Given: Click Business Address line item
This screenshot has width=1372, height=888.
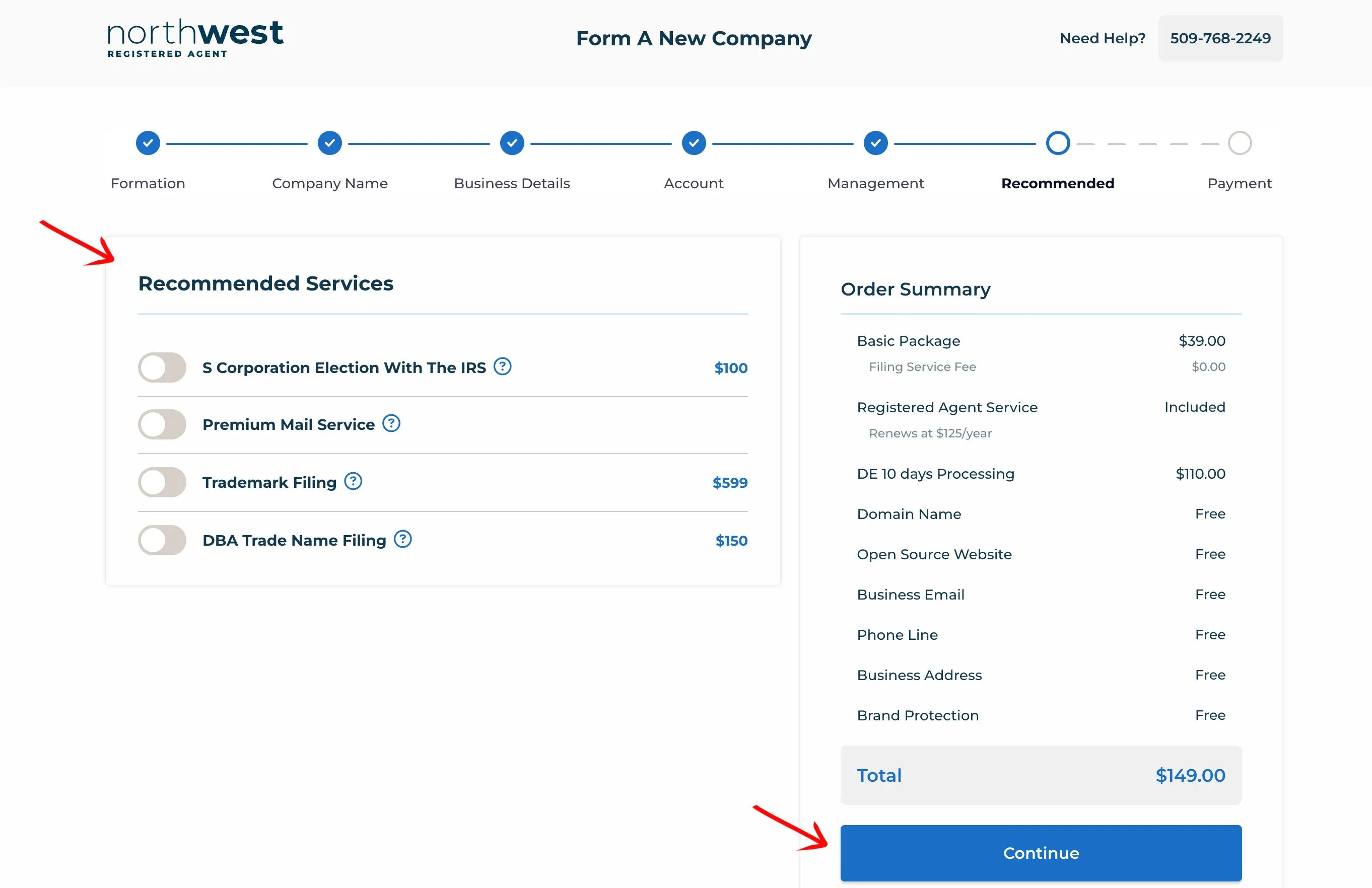Looking at the screenshot, I should tap(920, 676).
